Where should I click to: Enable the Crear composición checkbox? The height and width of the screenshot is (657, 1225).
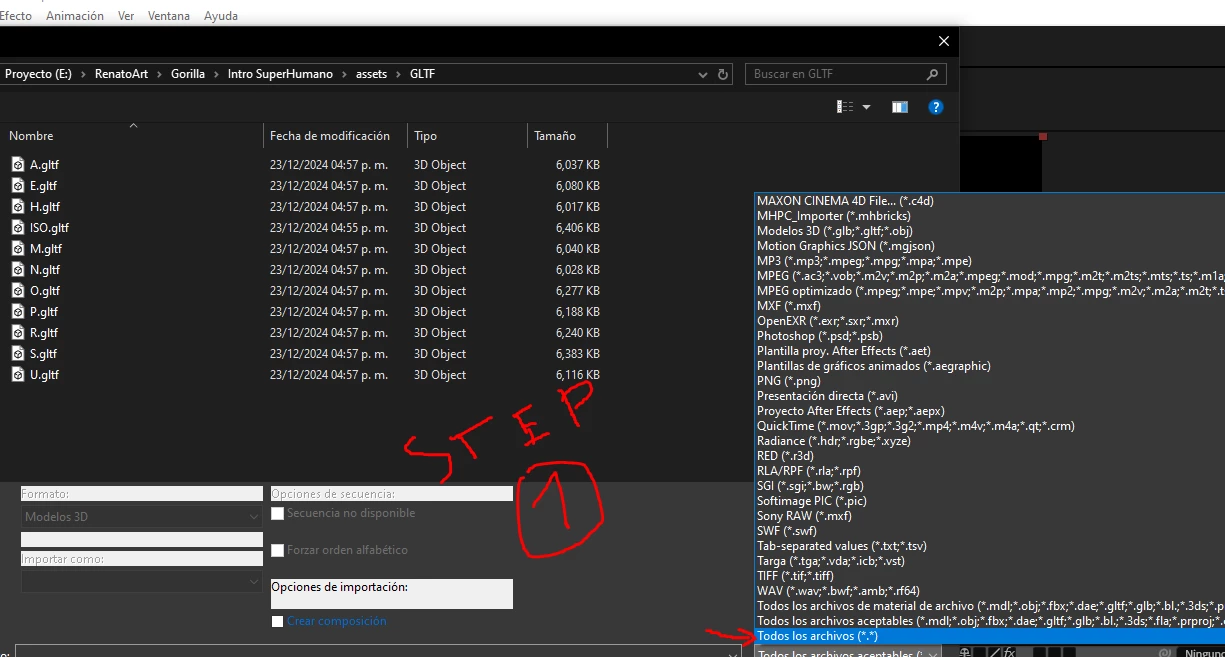[x=278, y=621]
